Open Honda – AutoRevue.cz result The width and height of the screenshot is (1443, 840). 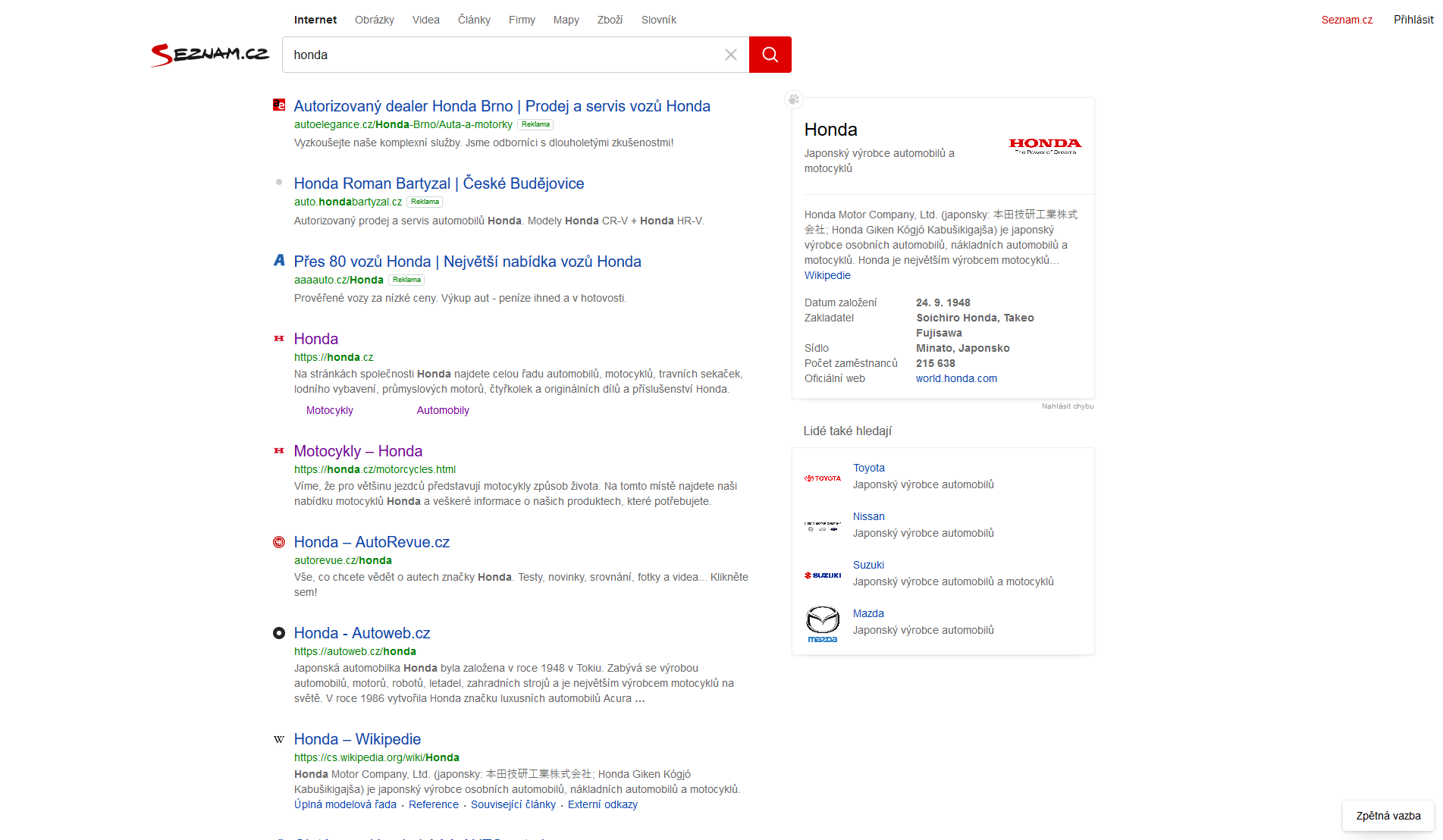click(x=372, y=542)
